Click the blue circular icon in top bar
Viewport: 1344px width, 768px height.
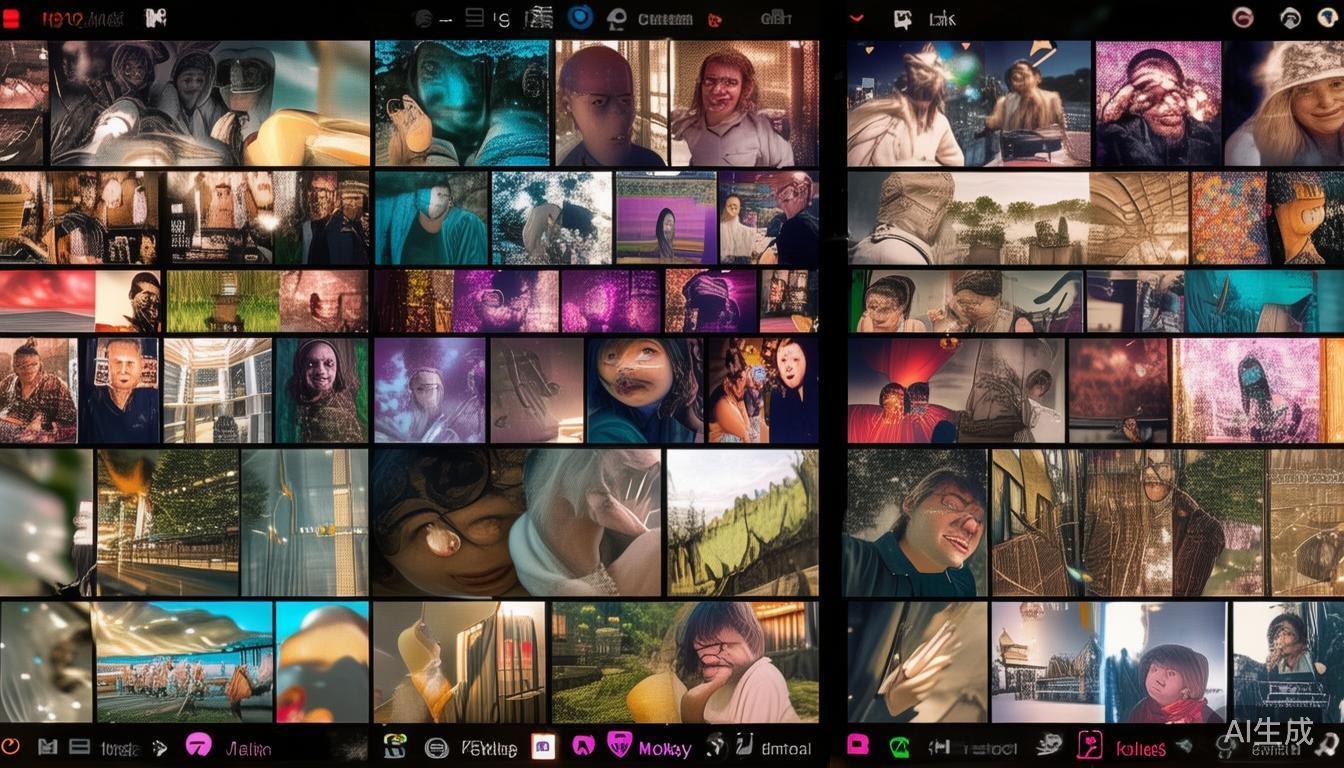coord(580,17)
